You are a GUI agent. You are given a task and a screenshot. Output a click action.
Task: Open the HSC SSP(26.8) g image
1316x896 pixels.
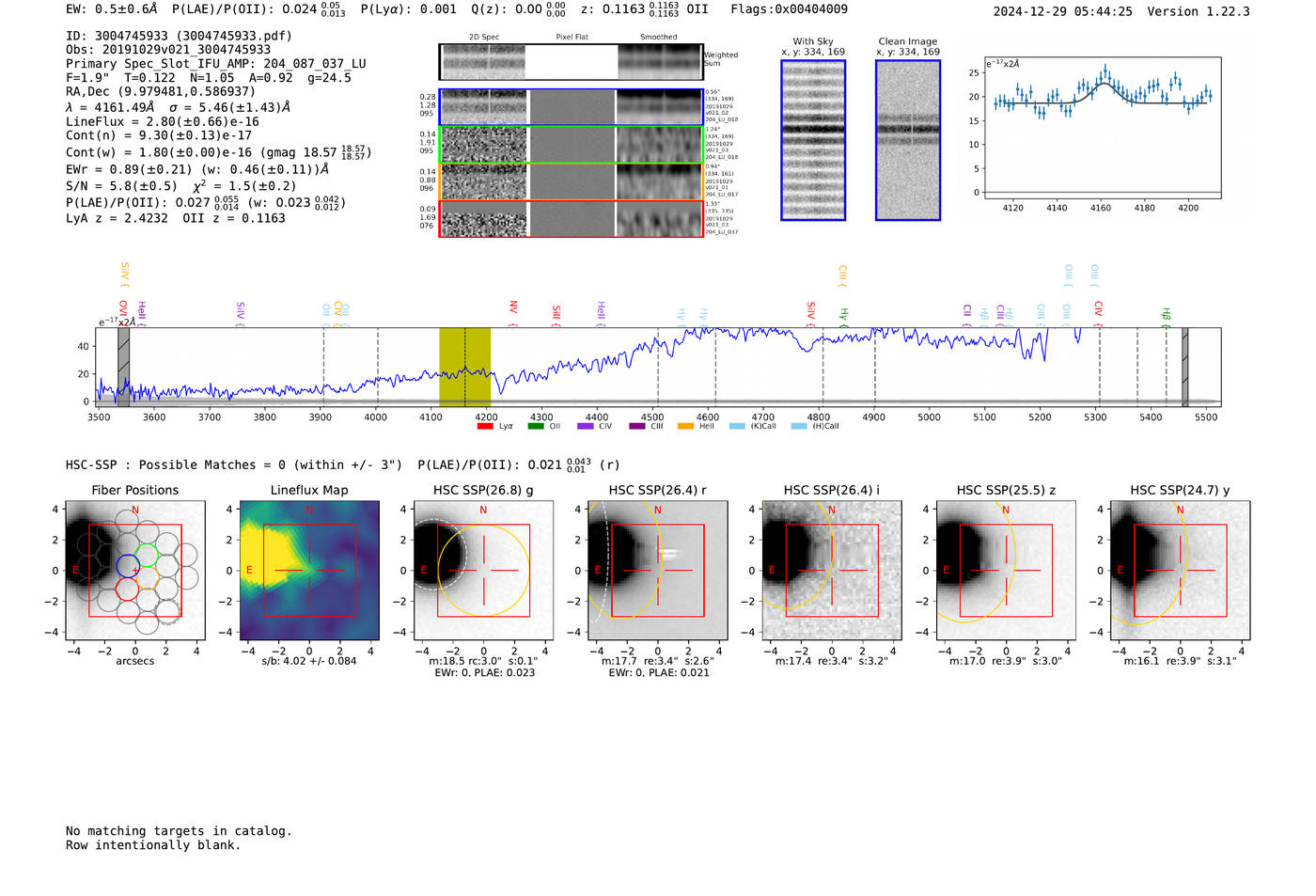pyautogui.click(x=483, y=571)
